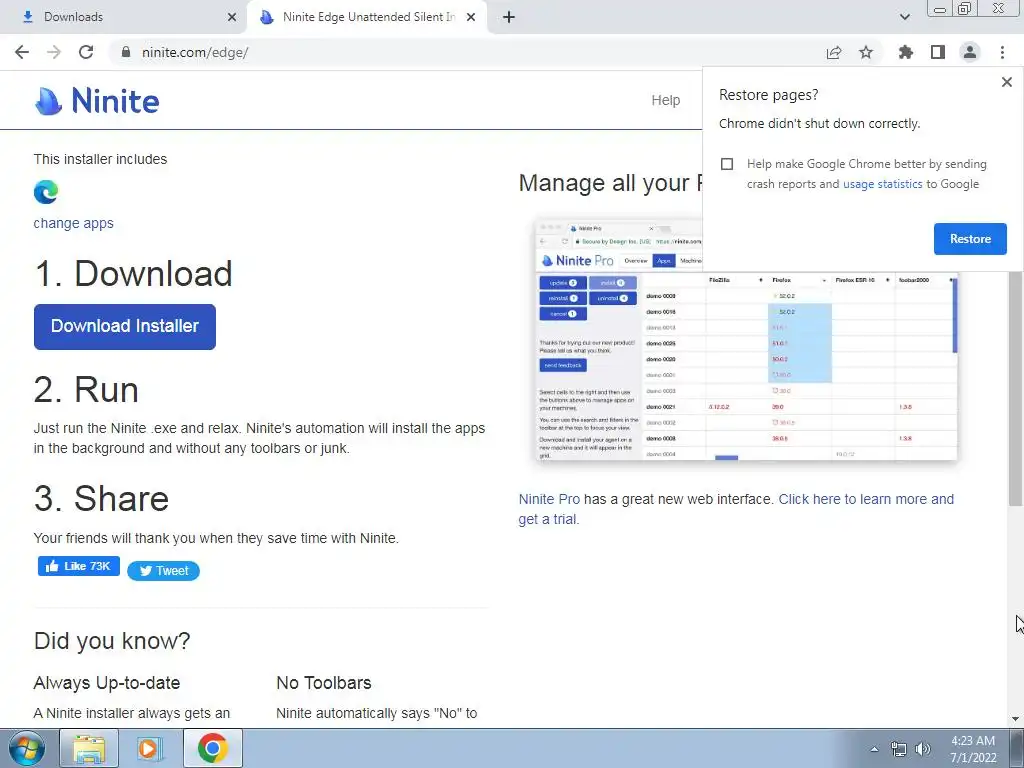Click the Microsoft Edge app icon
The width and height of the screenshot is (1024, 768).
point(46,192)
